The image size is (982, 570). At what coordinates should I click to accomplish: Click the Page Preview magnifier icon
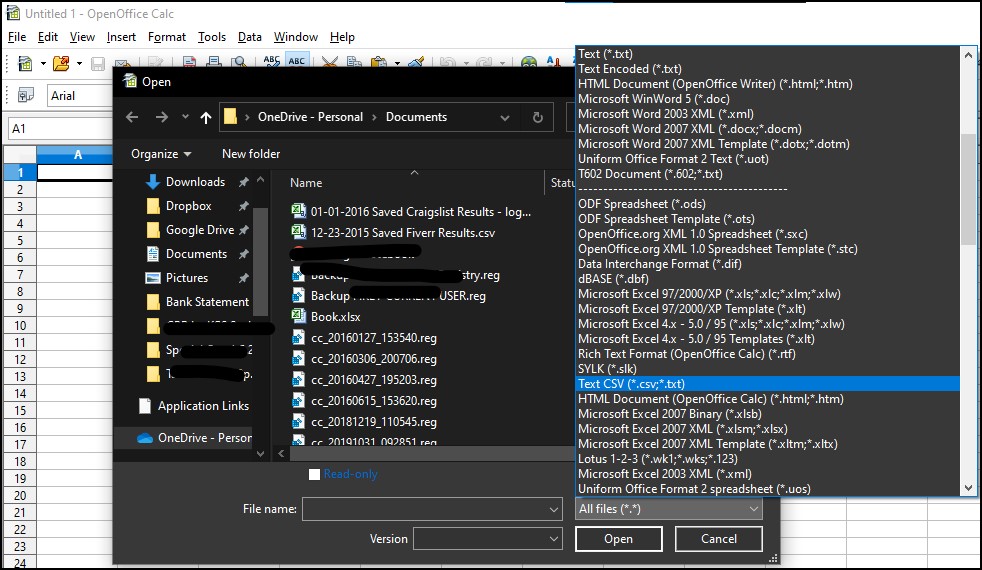238,61
